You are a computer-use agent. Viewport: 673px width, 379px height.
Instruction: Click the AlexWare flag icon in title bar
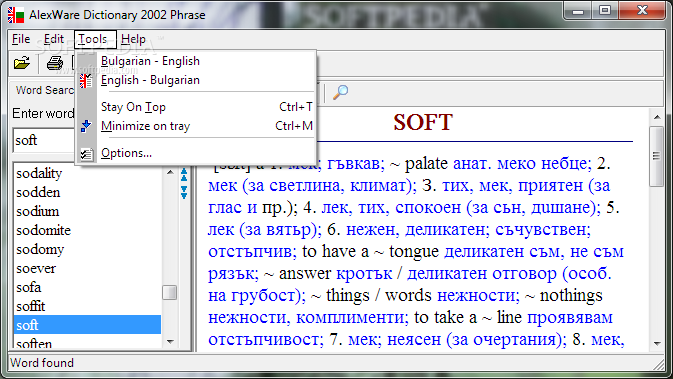pyautogui.click(x=16, y=15)
